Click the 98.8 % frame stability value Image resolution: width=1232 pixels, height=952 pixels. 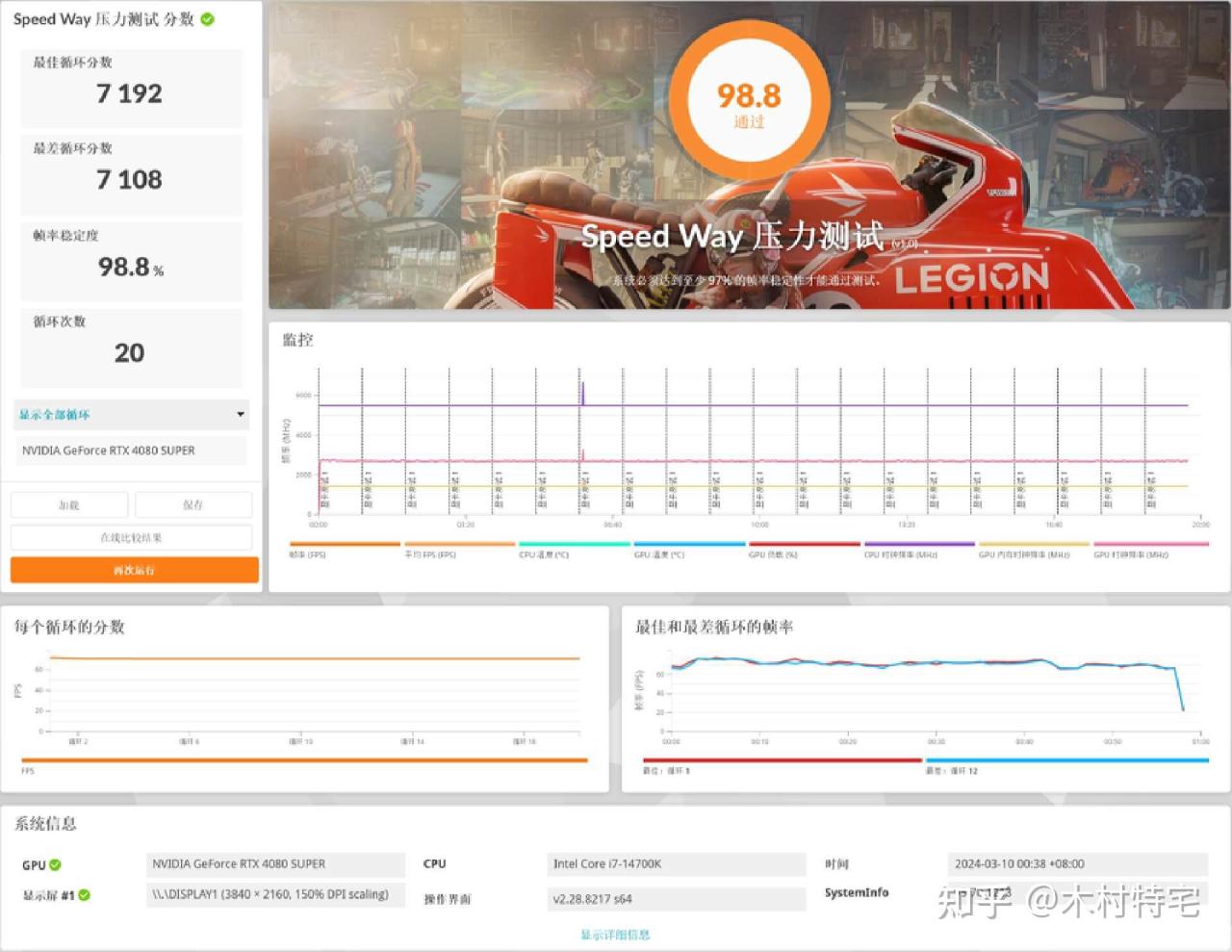pos(131,267)
